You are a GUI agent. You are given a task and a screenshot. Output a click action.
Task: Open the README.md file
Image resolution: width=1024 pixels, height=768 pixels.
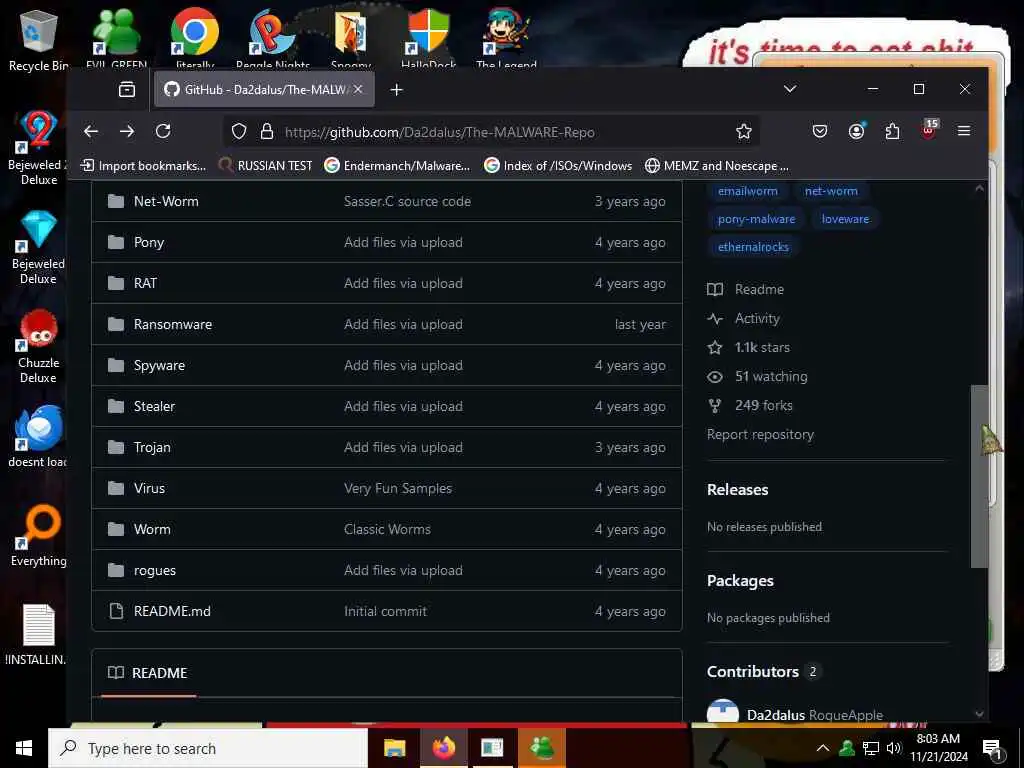(172, 611)
